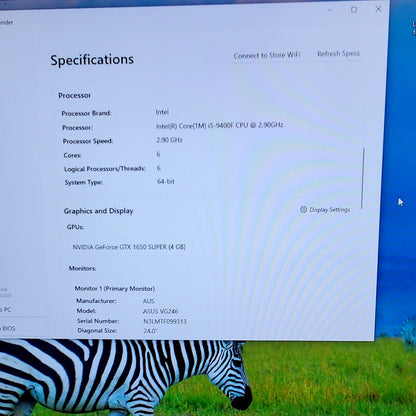Select Serial Number value N3LMTF099313
Viewport: 416px width, 416px height.
point(165,322)
